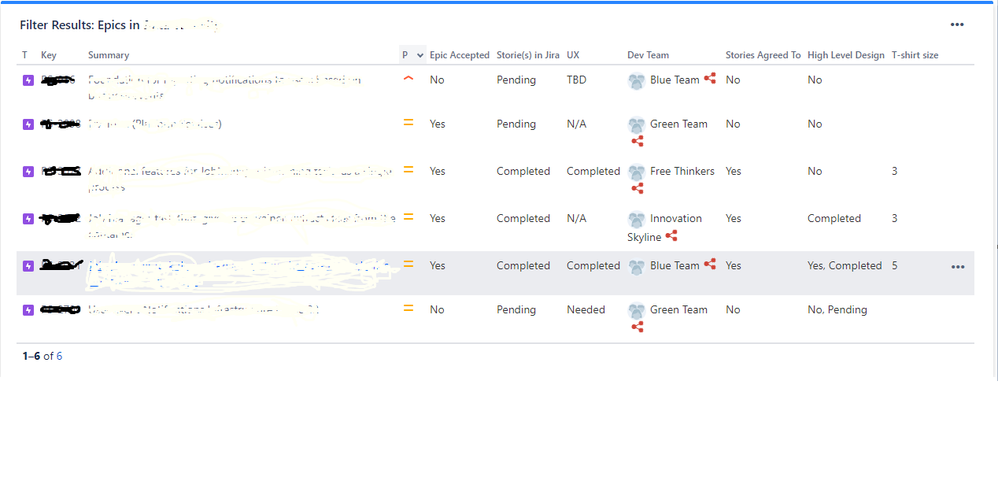998x496 pixels.
Task: Open the gadget options three-dot menu
Action: point(957,25)
